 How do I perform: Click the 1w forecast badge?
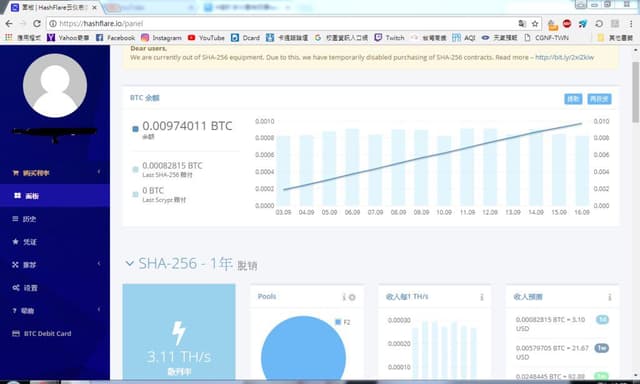coord(602,348)
